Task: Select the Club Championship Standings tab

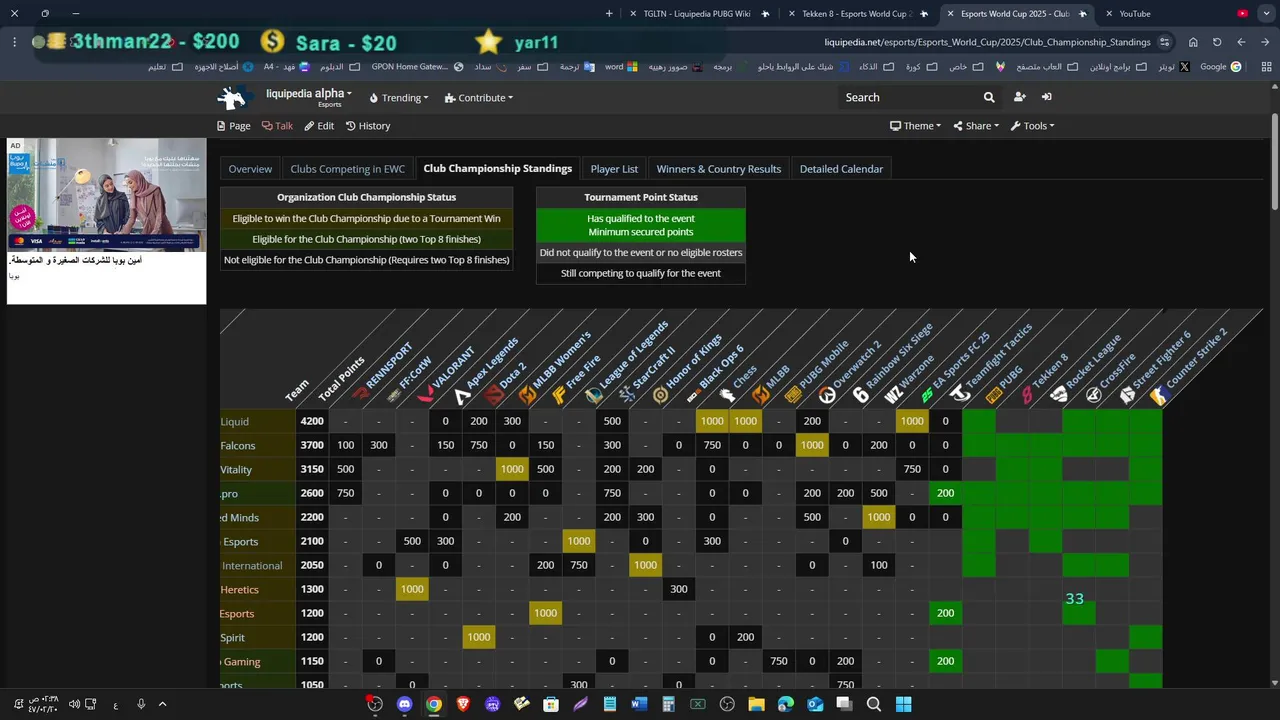Action: [498, 169]
